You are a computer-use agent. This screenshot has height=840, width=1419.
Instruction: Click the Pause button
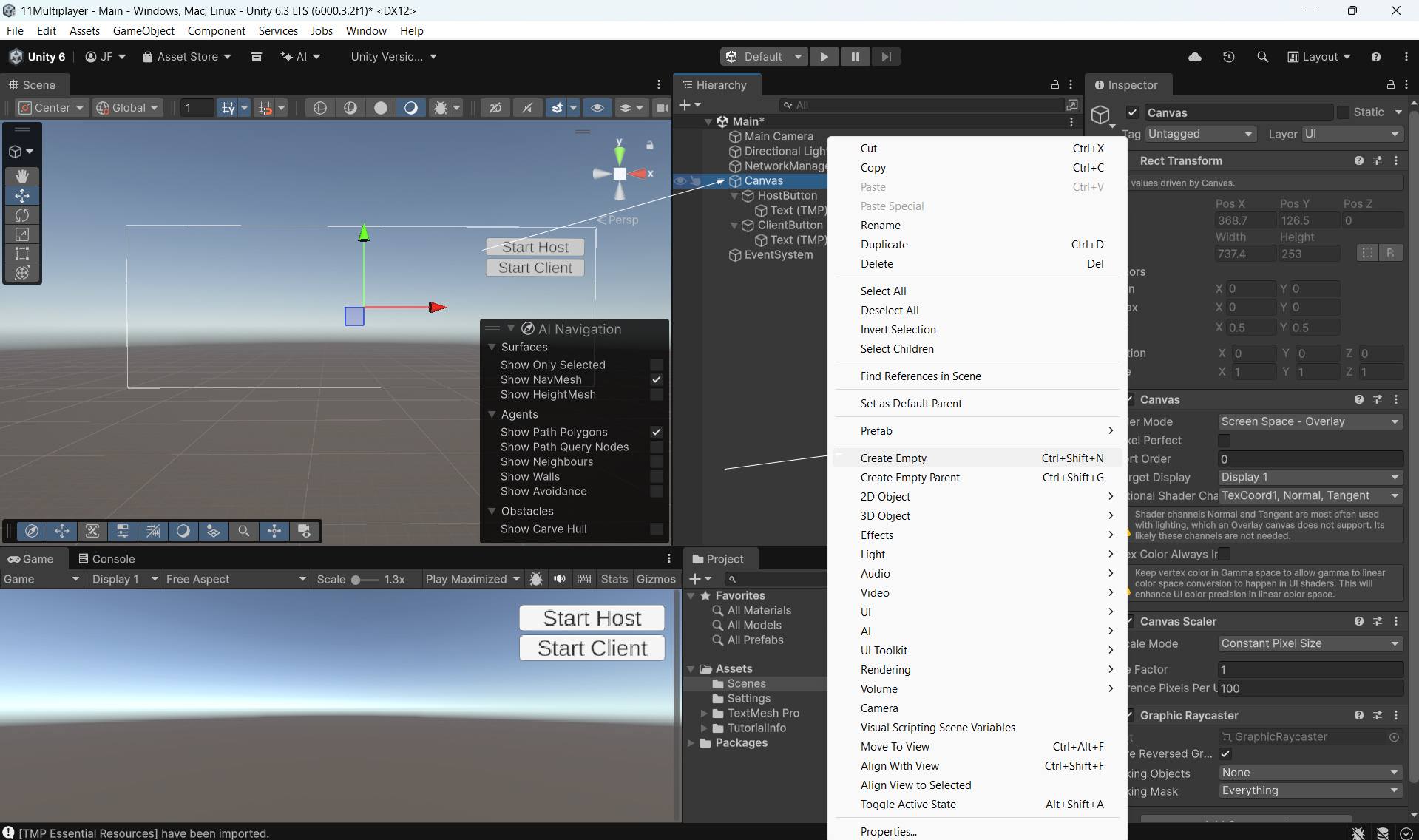[855, 57]
